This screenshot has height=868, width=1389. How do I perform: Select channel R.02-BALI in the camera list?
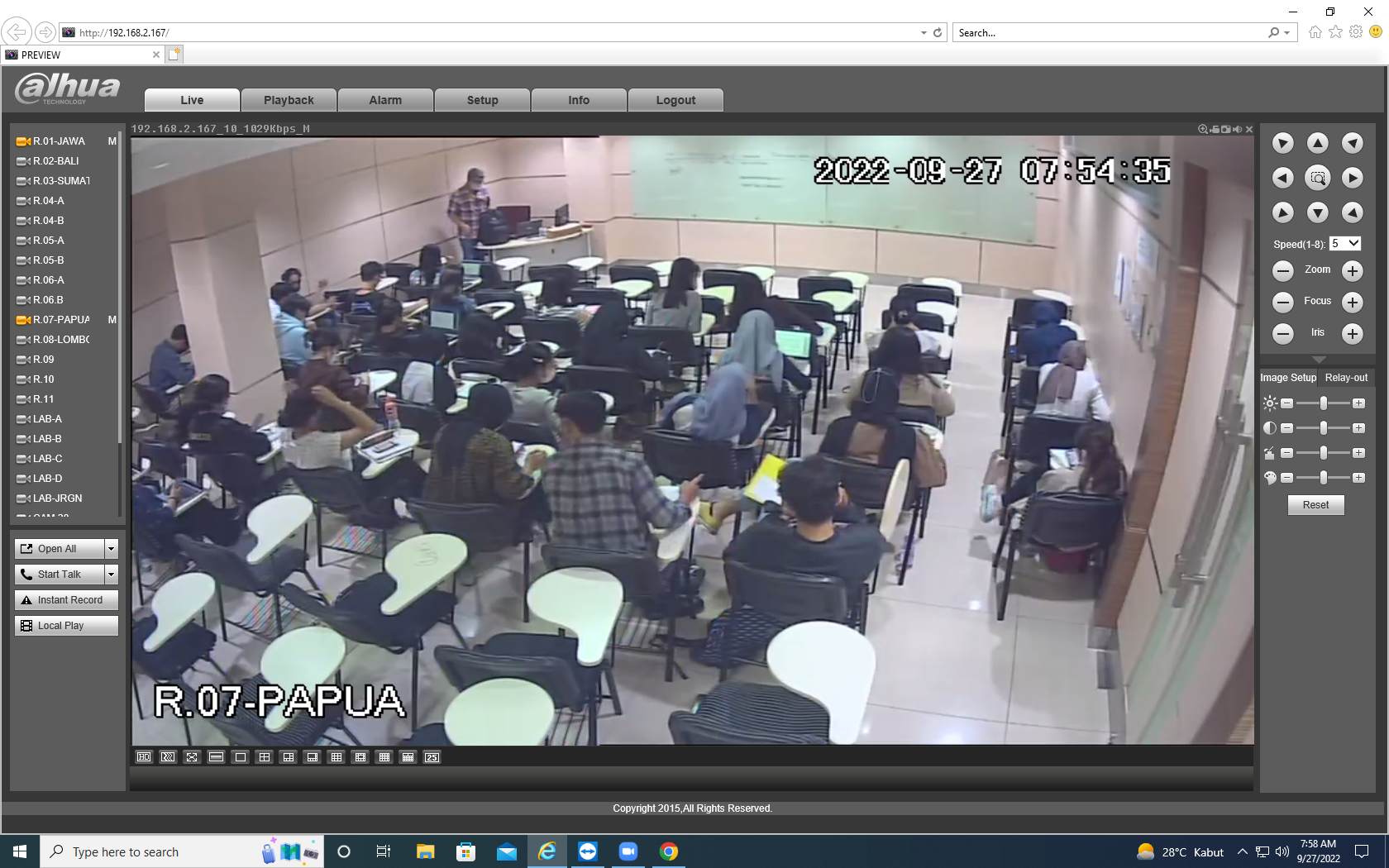pyautogui.click(x=56, y=161)
